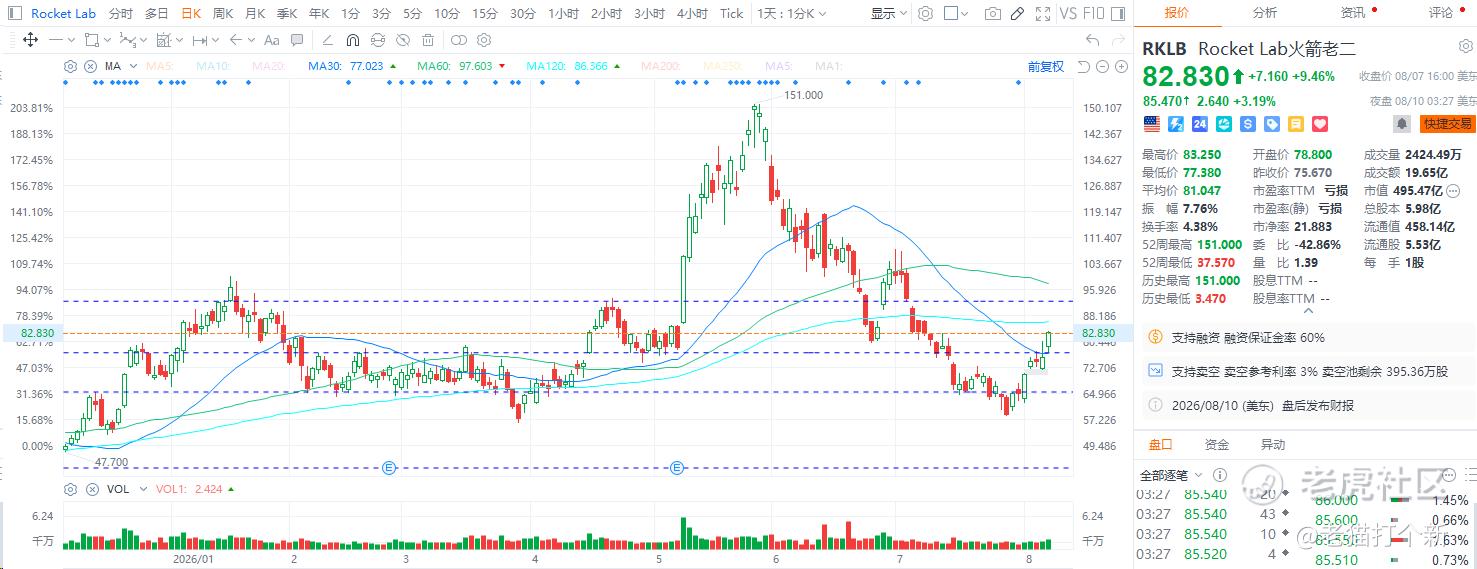
Task: Toggle the overlay link oval icon
Action: coord(458,40)
